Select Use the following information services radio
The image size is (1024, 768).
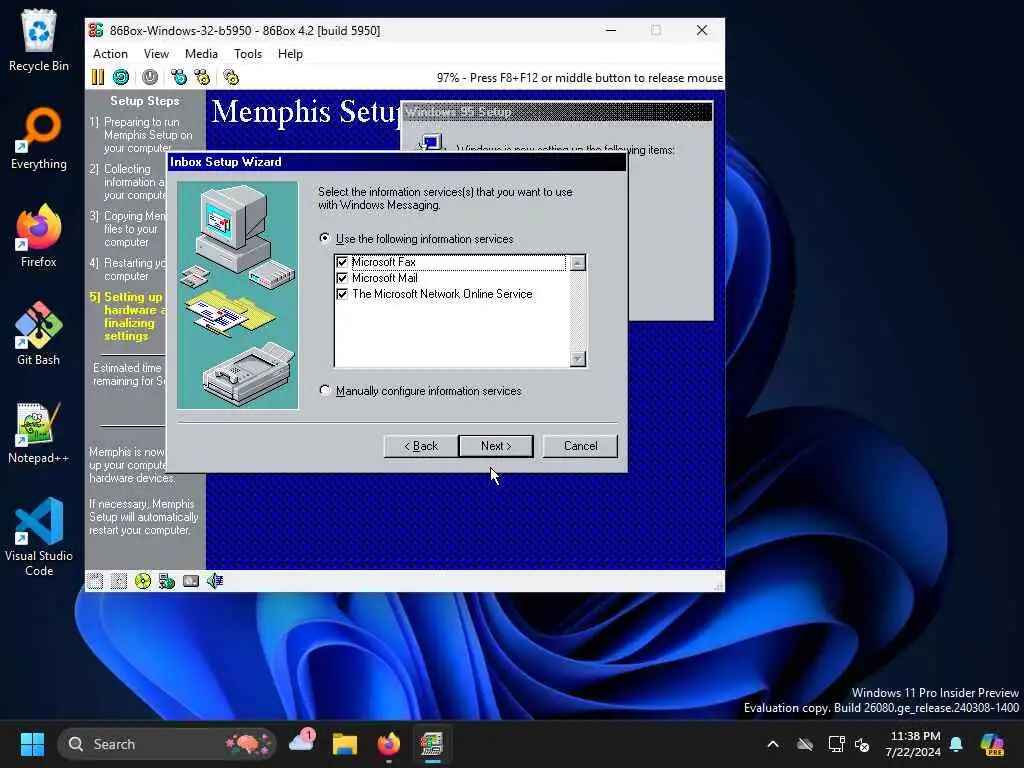[x=325, y=238]
